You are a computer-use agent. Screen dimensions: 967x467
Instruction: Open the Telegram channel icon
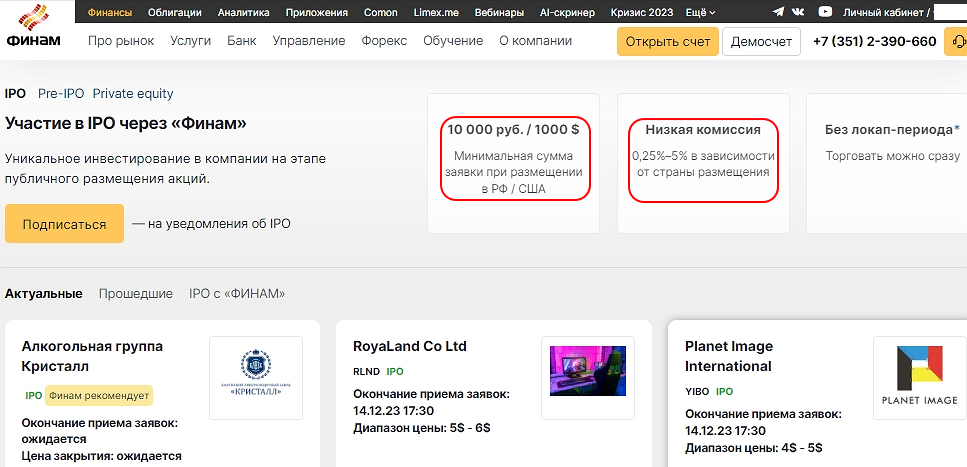tap(779, 13)
